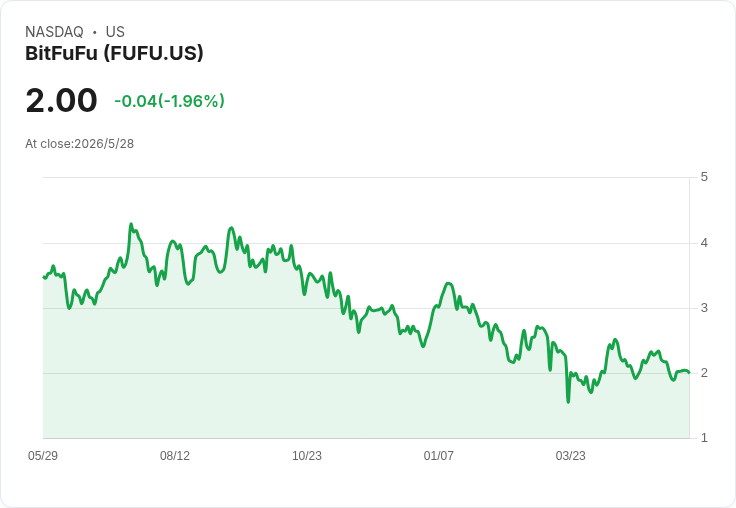The width and height of the screenshot is (736, 508).
Task: Select the 3 price axis label
Action: coord(704,308)
